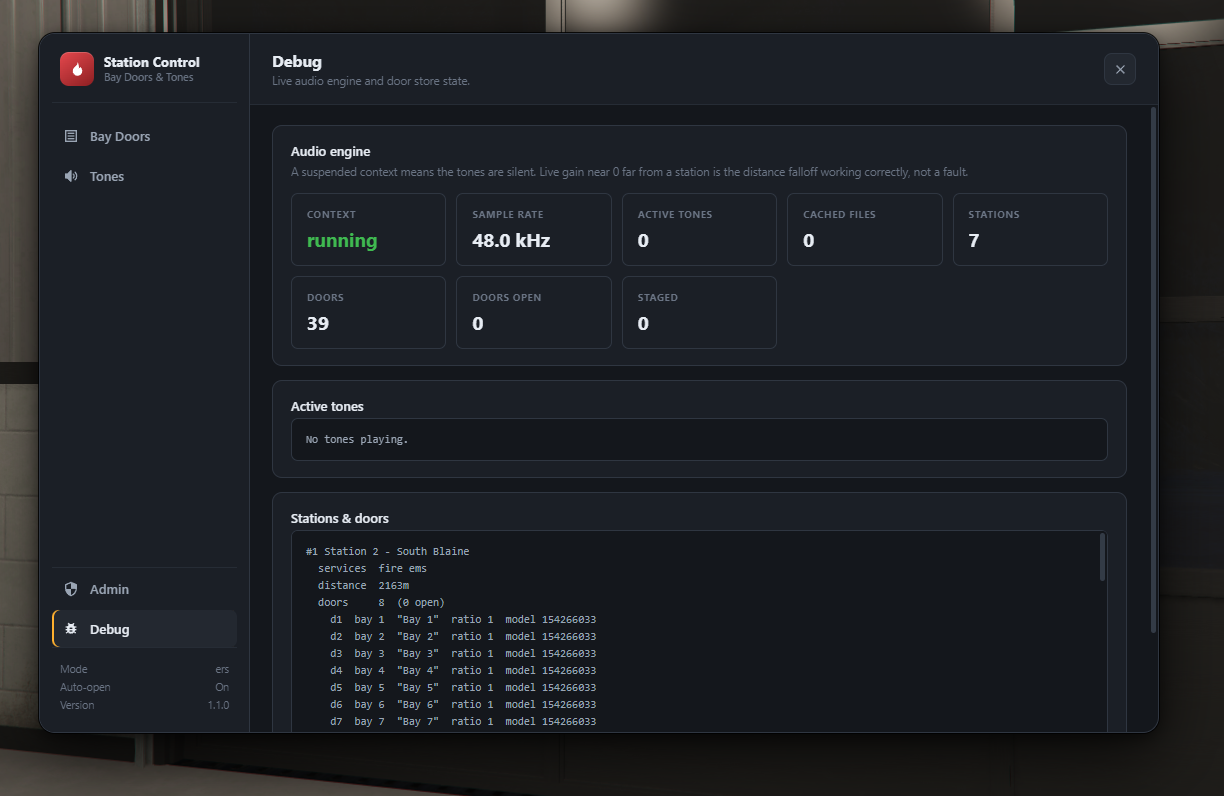Click the d2 Bay 2 door row
Screen dimensions: 1224x796
tap(463, 636)
